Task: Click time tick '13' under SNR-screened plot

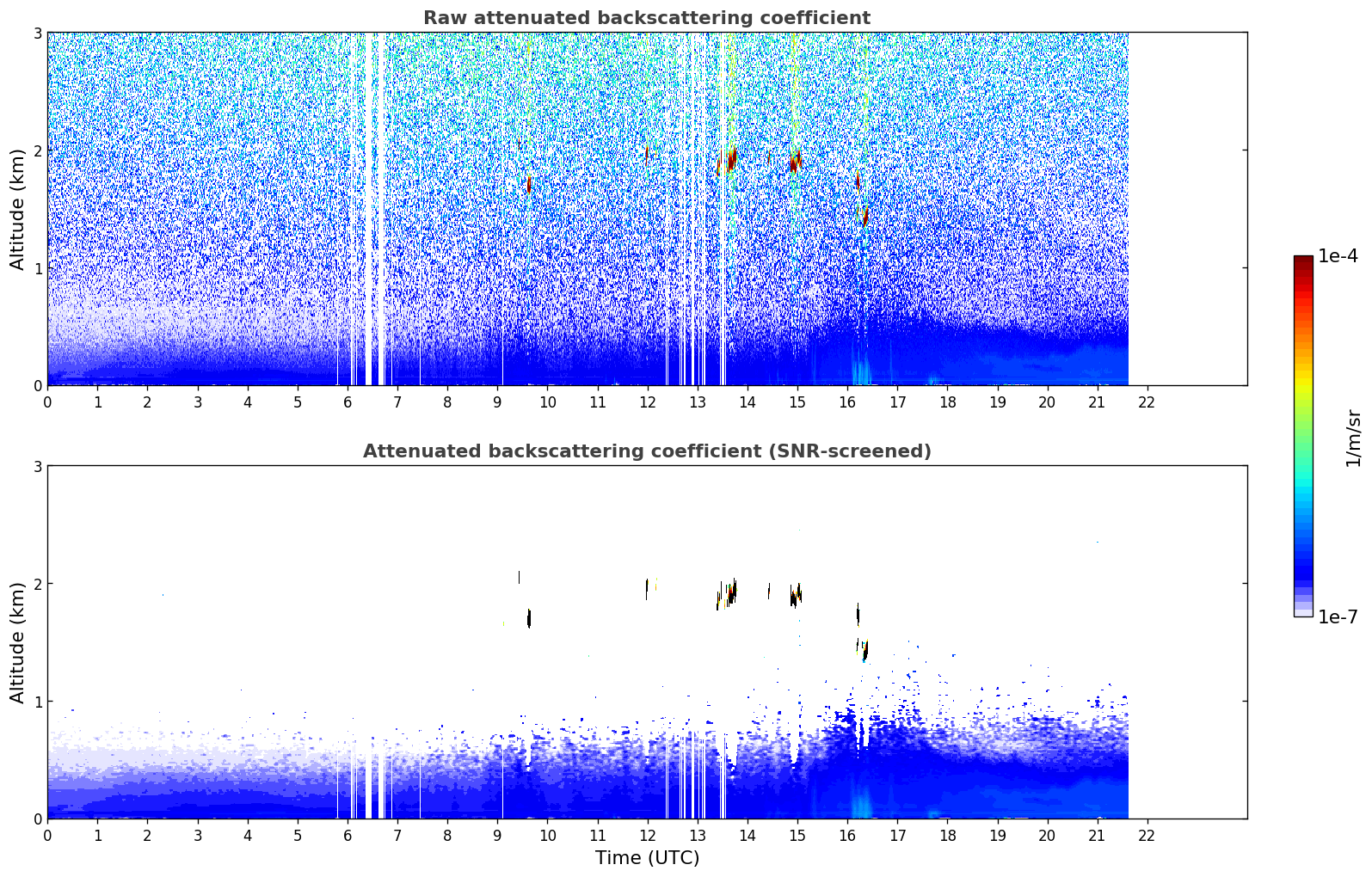Action: point(698,835)
